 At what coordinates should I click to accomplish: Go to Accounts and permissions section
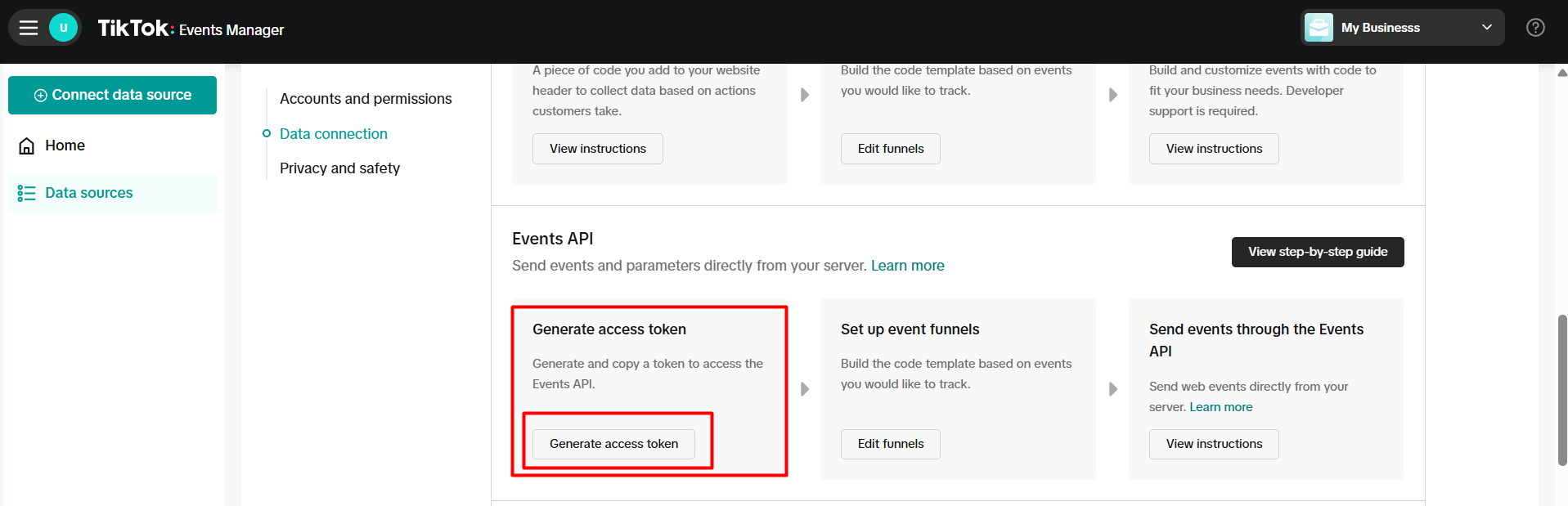pyautogui.click(x=366, y=99)
